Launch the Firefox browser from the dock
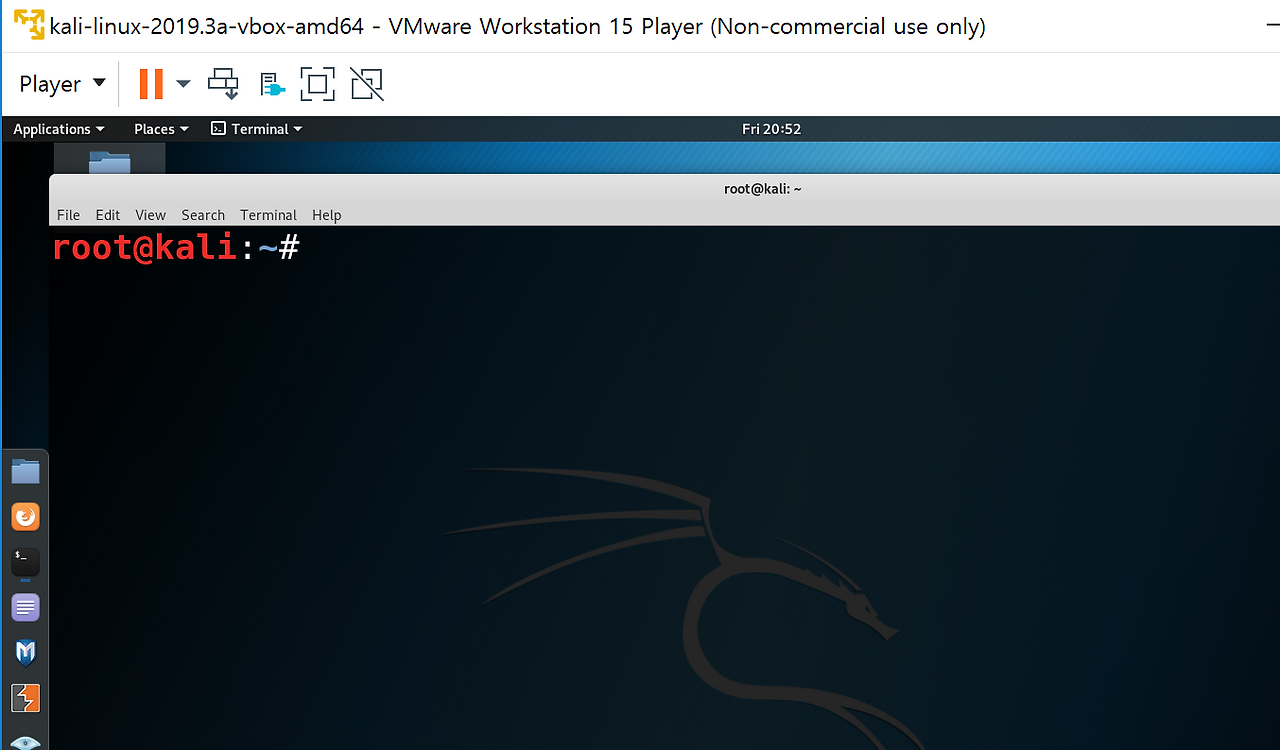1280x750 pixels. point(25,517)
